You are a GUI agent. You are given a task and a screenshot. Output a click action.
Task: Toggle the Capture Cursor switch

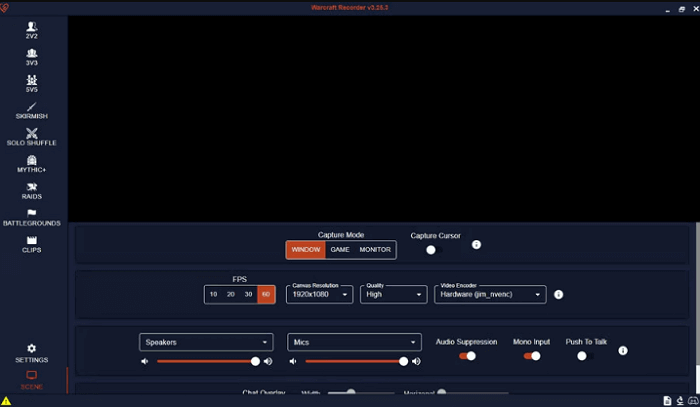click(x=434, y=250)
